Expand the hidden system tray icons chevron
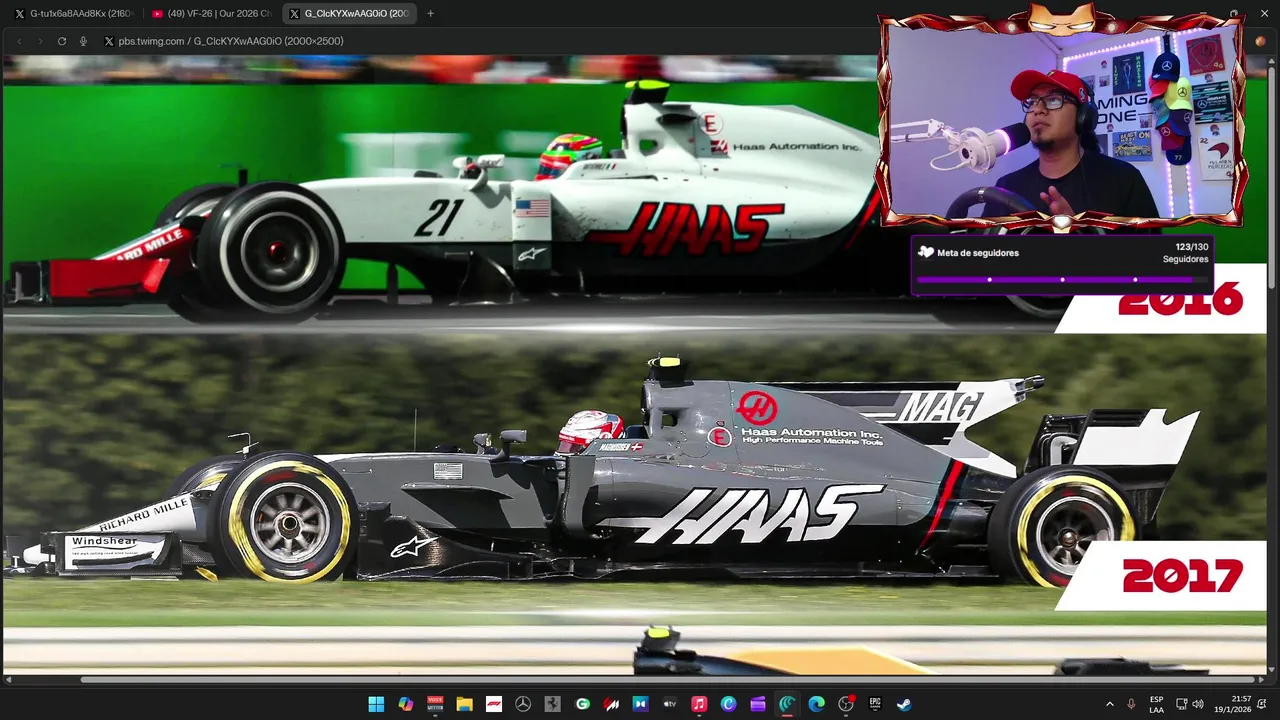The image size is (1280, 720). tap(1109, 704)
